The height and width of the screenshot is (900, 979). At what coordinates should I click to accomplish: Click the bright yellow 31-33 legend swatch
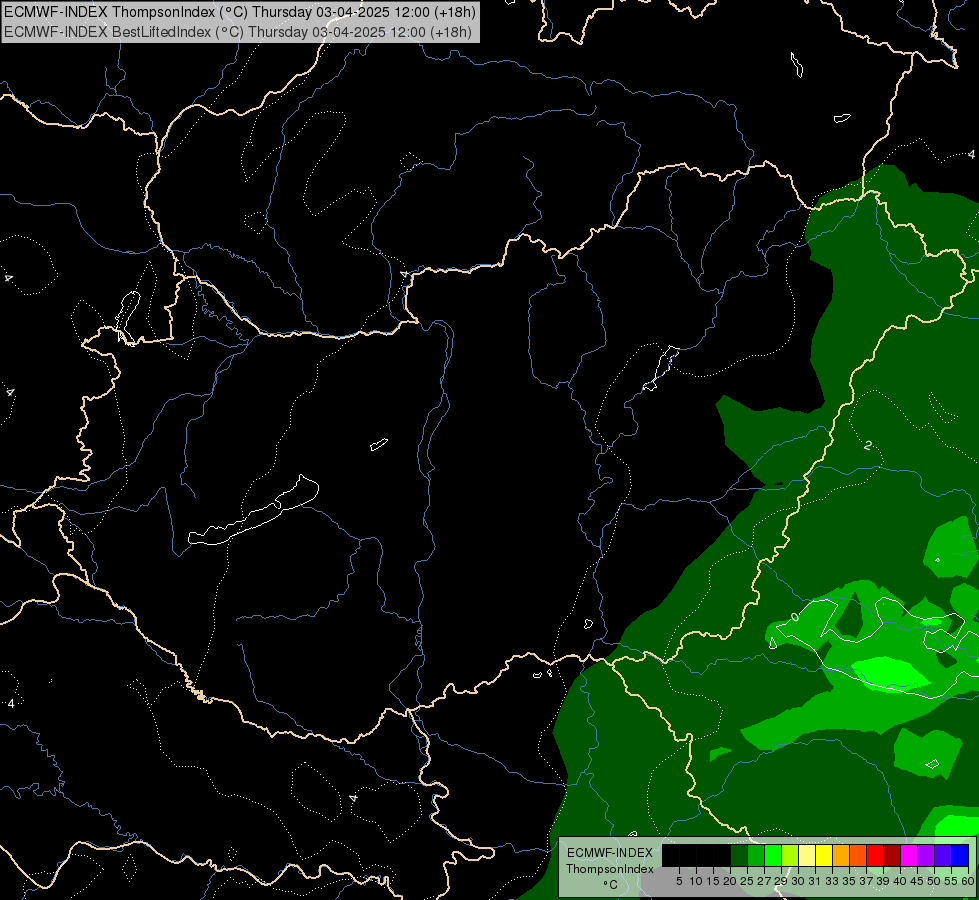coord(824,855)
